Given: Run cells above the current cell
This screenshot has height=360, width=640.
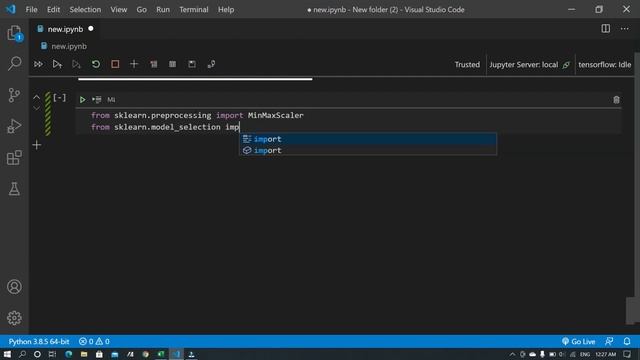Looking at the screenshot, I should point(57,64).
